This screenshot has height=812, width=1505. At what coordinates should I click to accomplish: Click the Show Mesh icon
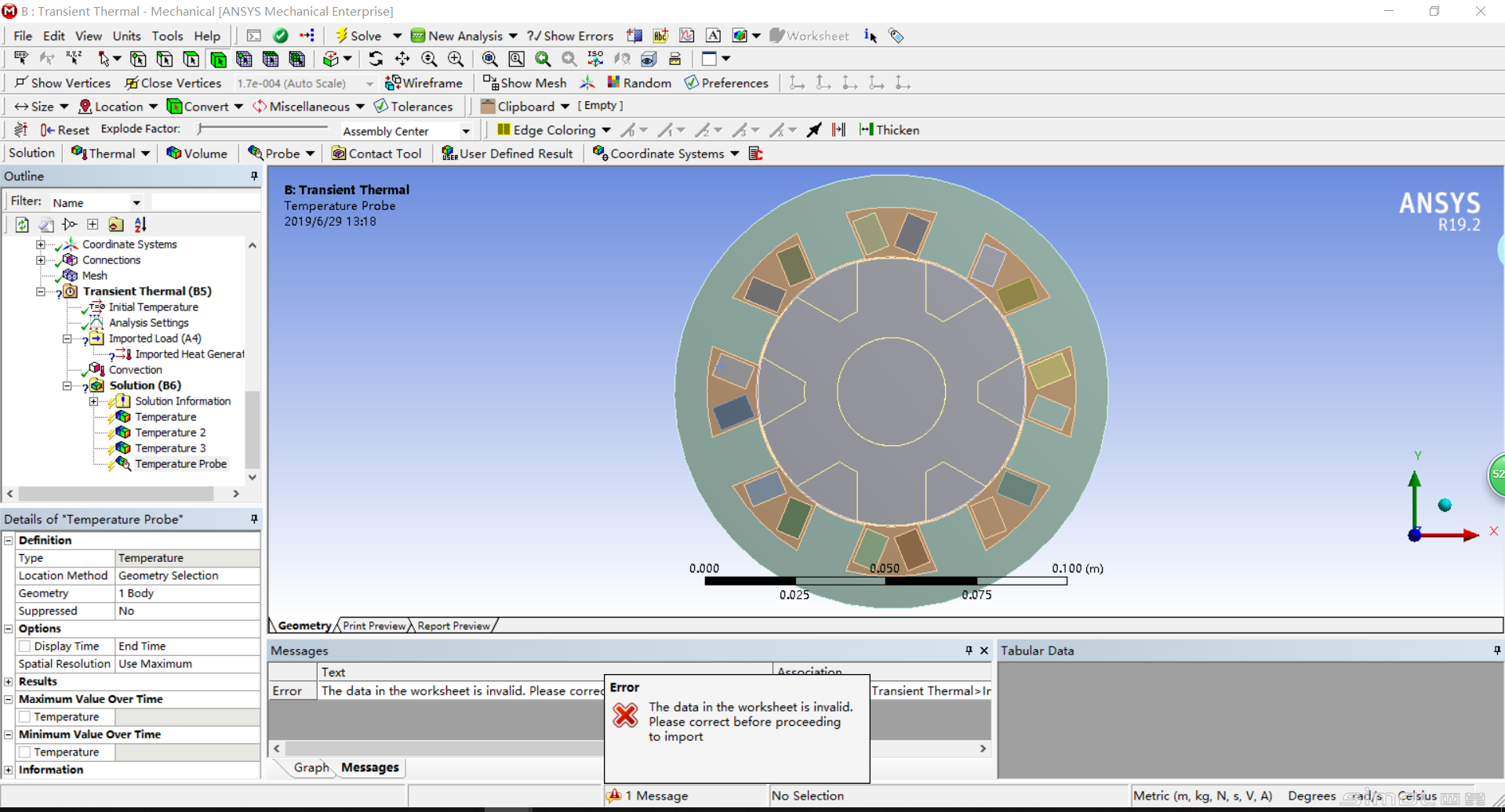click(490, 82)
